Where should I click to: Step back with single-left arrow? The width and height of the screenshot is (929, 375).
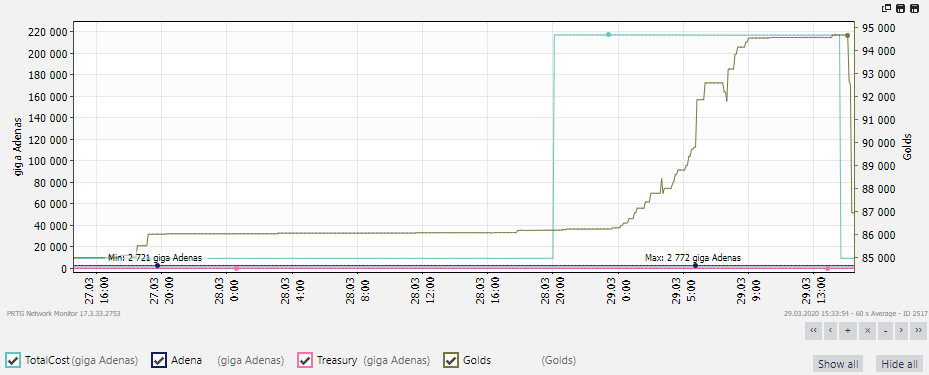click(x=831, y=330)
